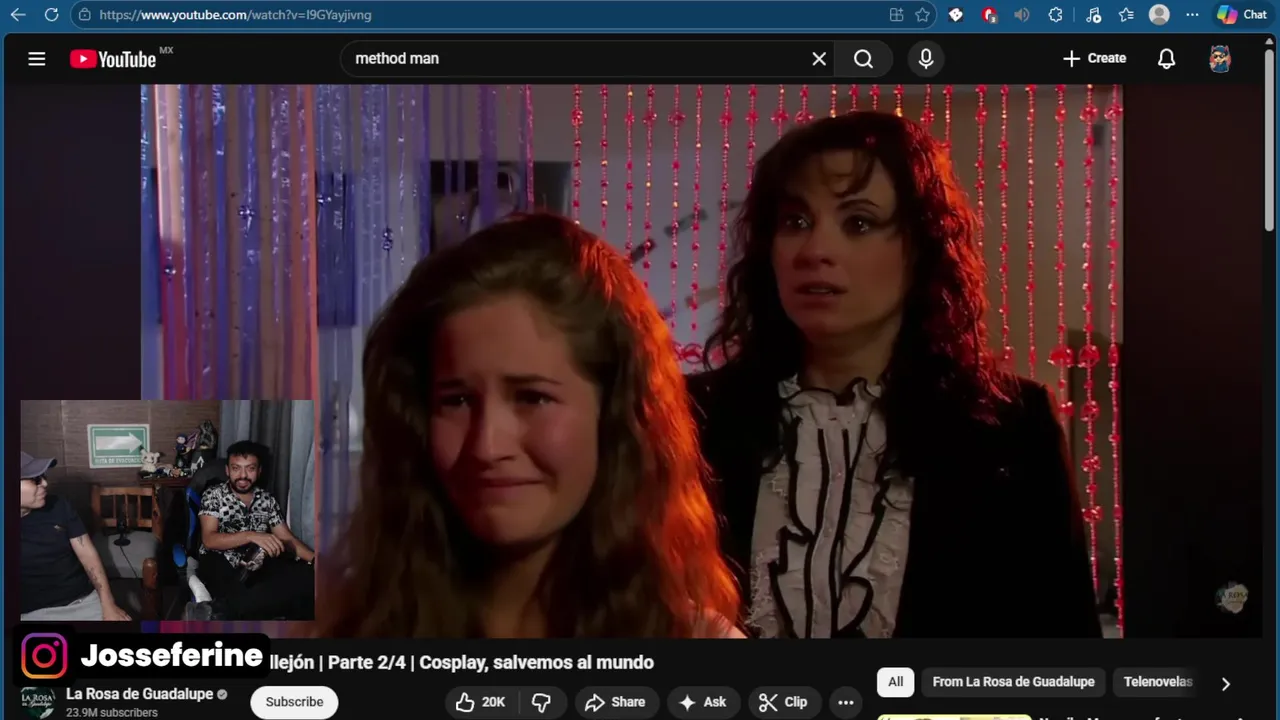Image resolution: width=1280 pixels, height=720 pixels.
Task: Open browser Settings and more menu
Action: pos(1192,15)
